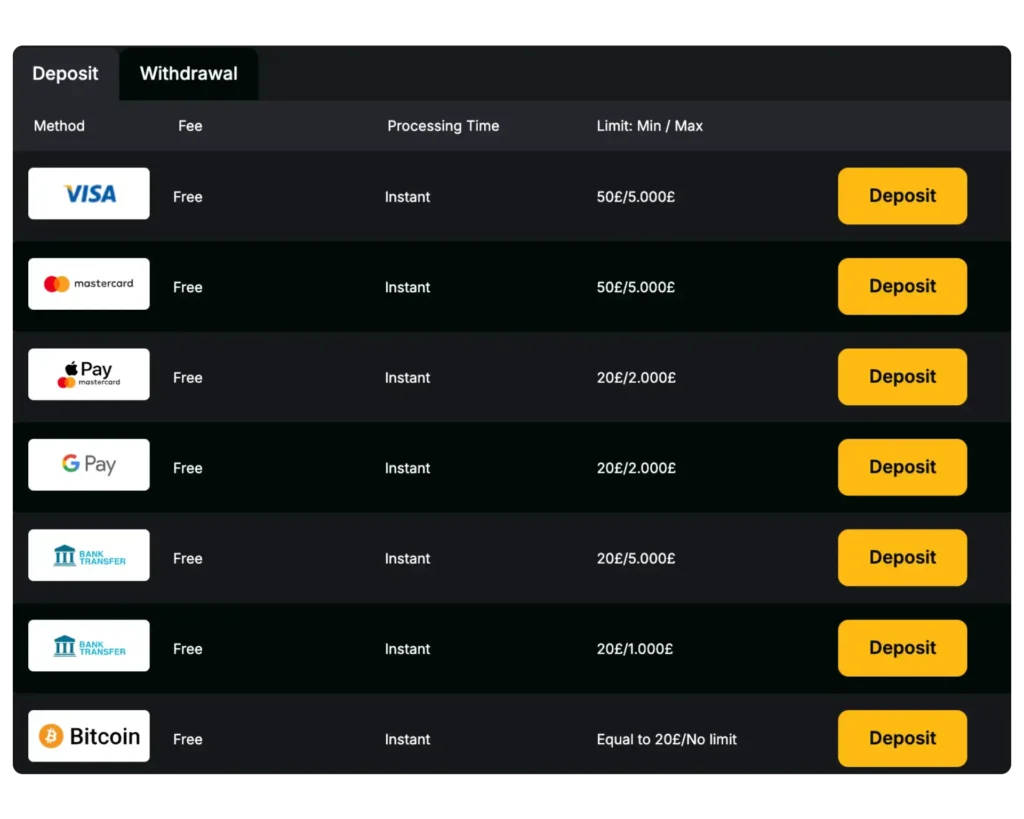
Task: Select the Limit: Min / Max header
Action: pyautogui.click(x=650, y=126)
